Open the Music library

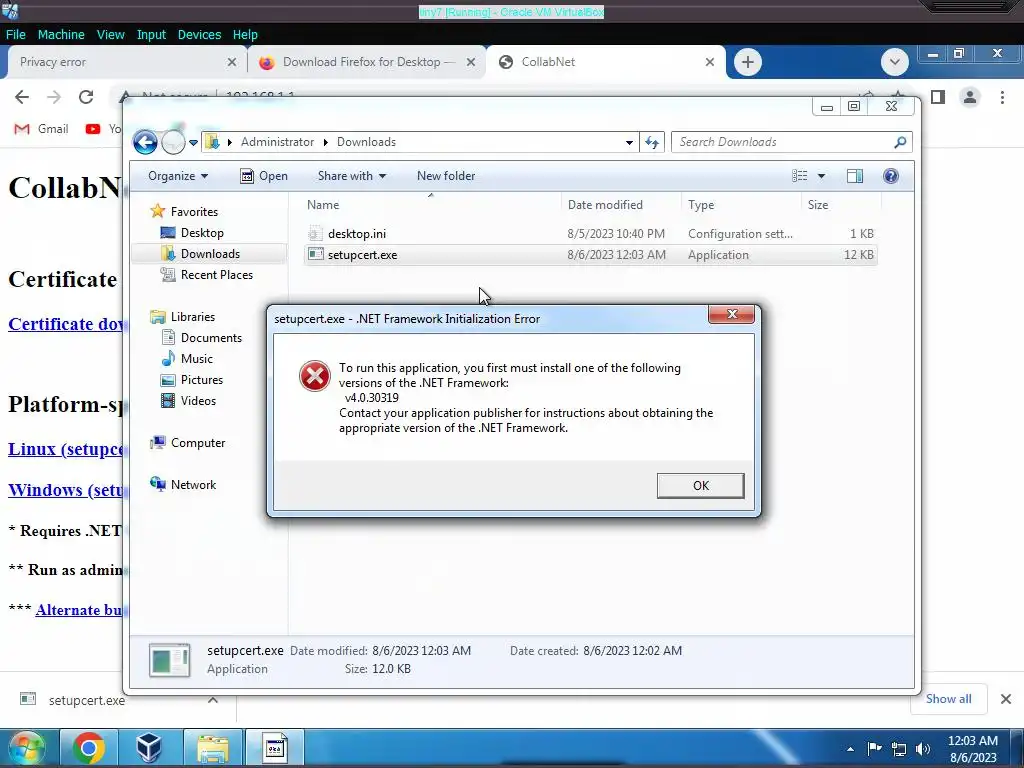tap(197, 359)
